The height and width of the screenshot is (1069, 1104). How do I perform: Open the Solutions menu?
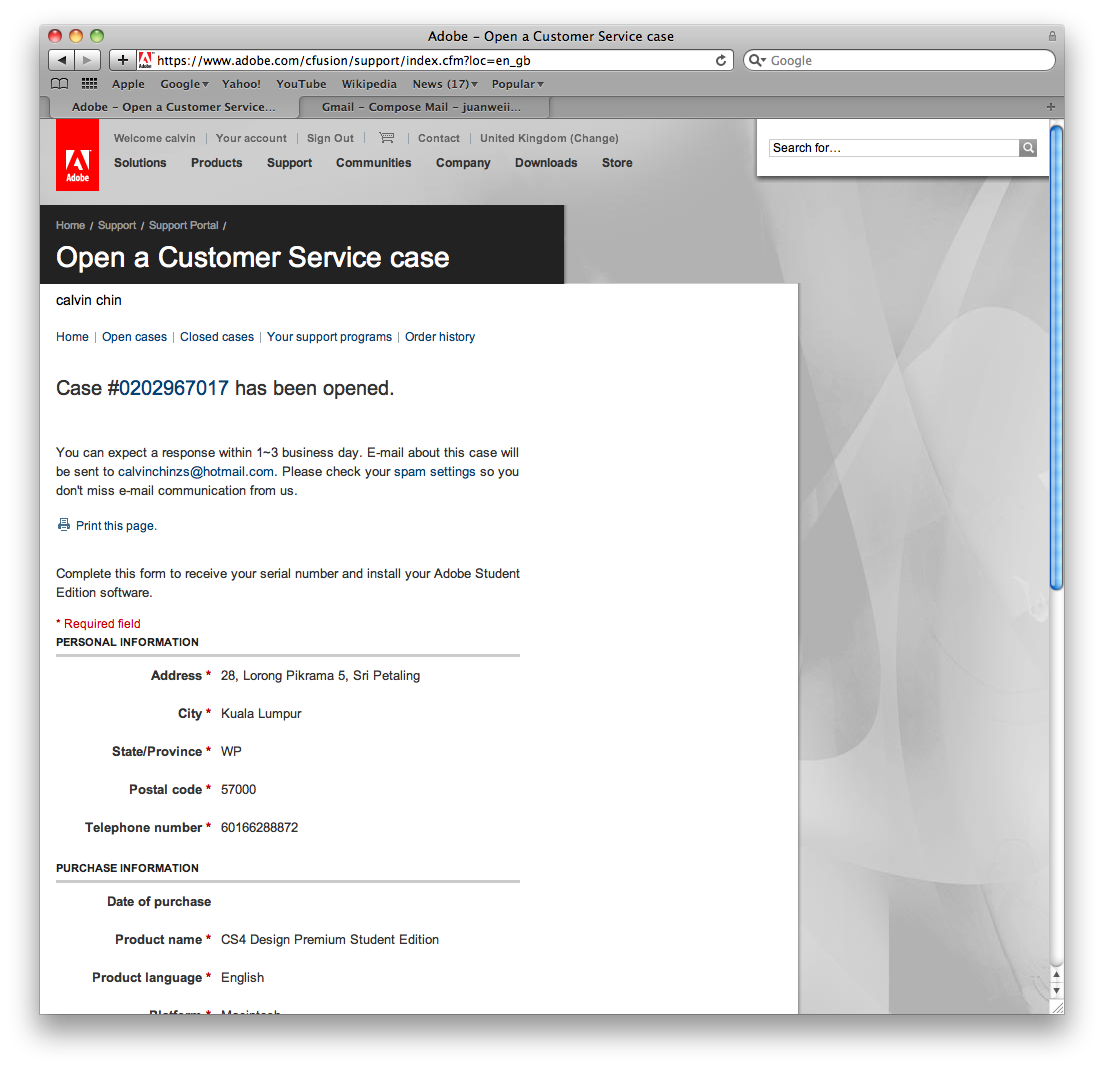pos(140,163)
